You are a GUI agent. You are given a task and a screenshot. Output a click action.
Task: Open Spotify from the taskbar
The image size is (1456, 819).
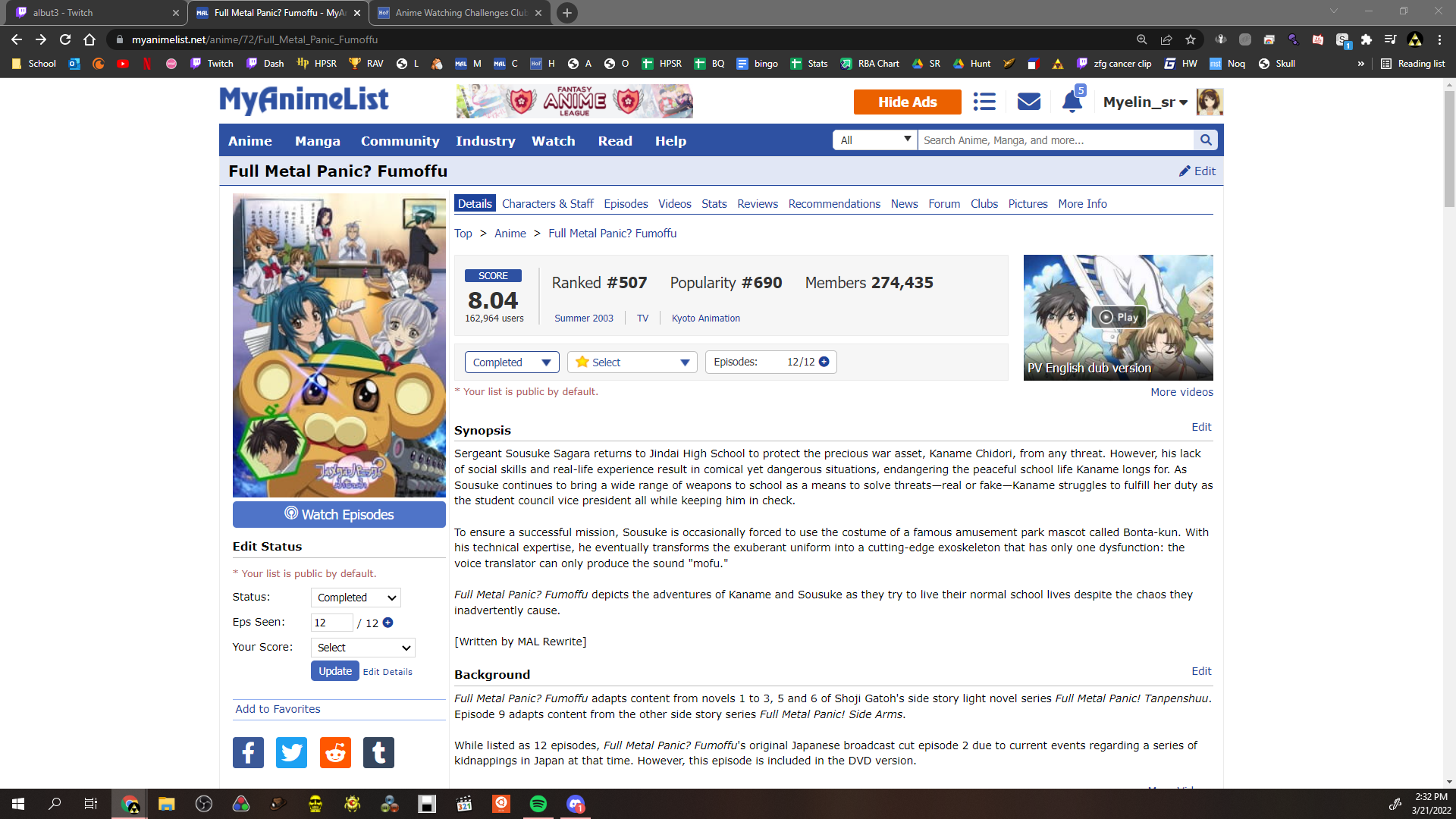(538, 804)
